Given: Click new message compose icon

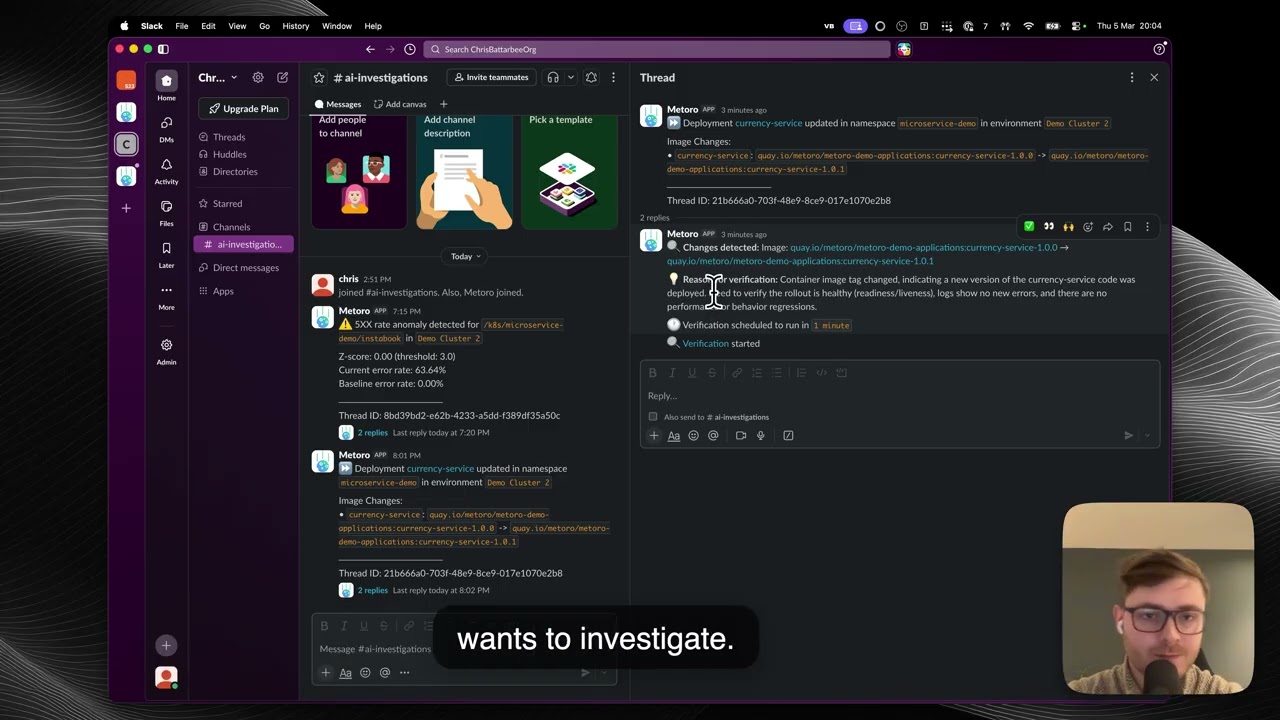Looking at the screenshot, I should (x=283, y=77).
